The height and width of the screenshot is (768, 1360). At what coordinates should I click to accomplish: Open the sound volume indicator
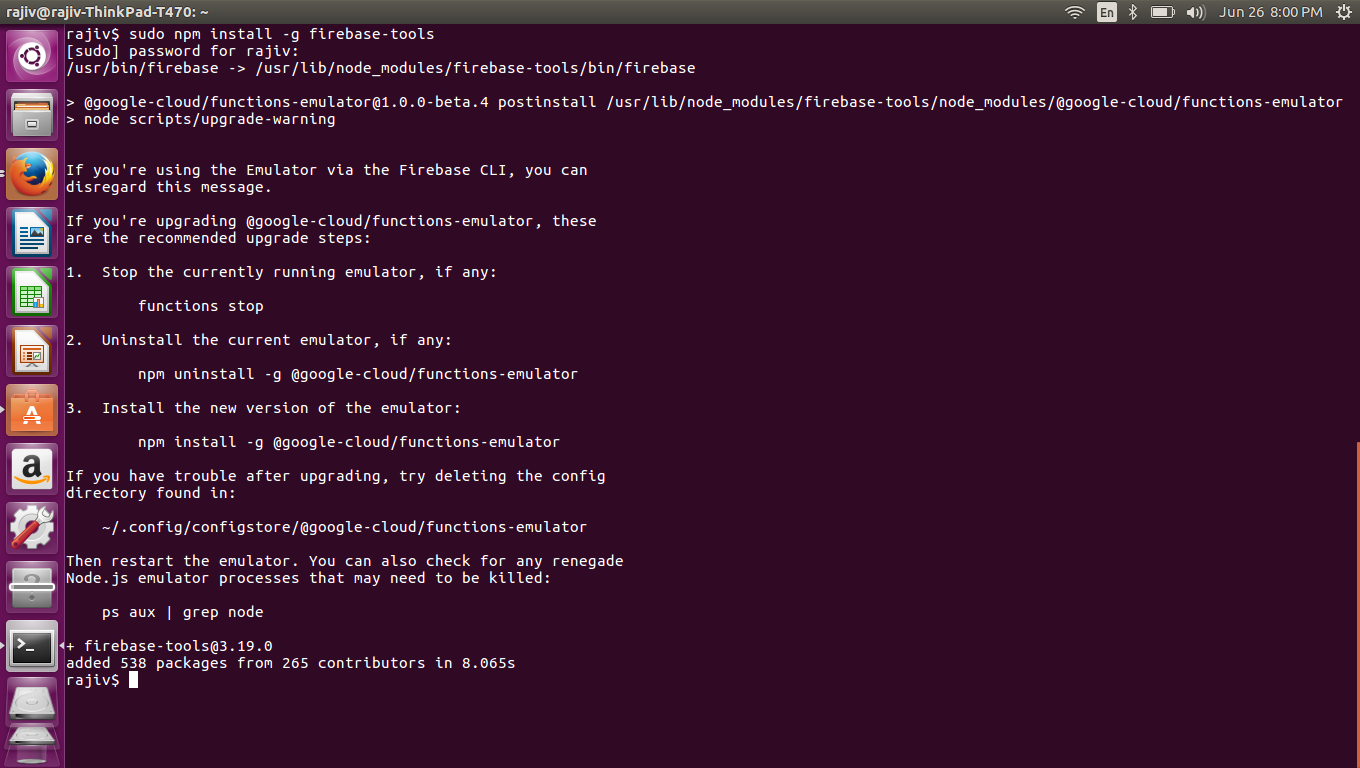1195,12
